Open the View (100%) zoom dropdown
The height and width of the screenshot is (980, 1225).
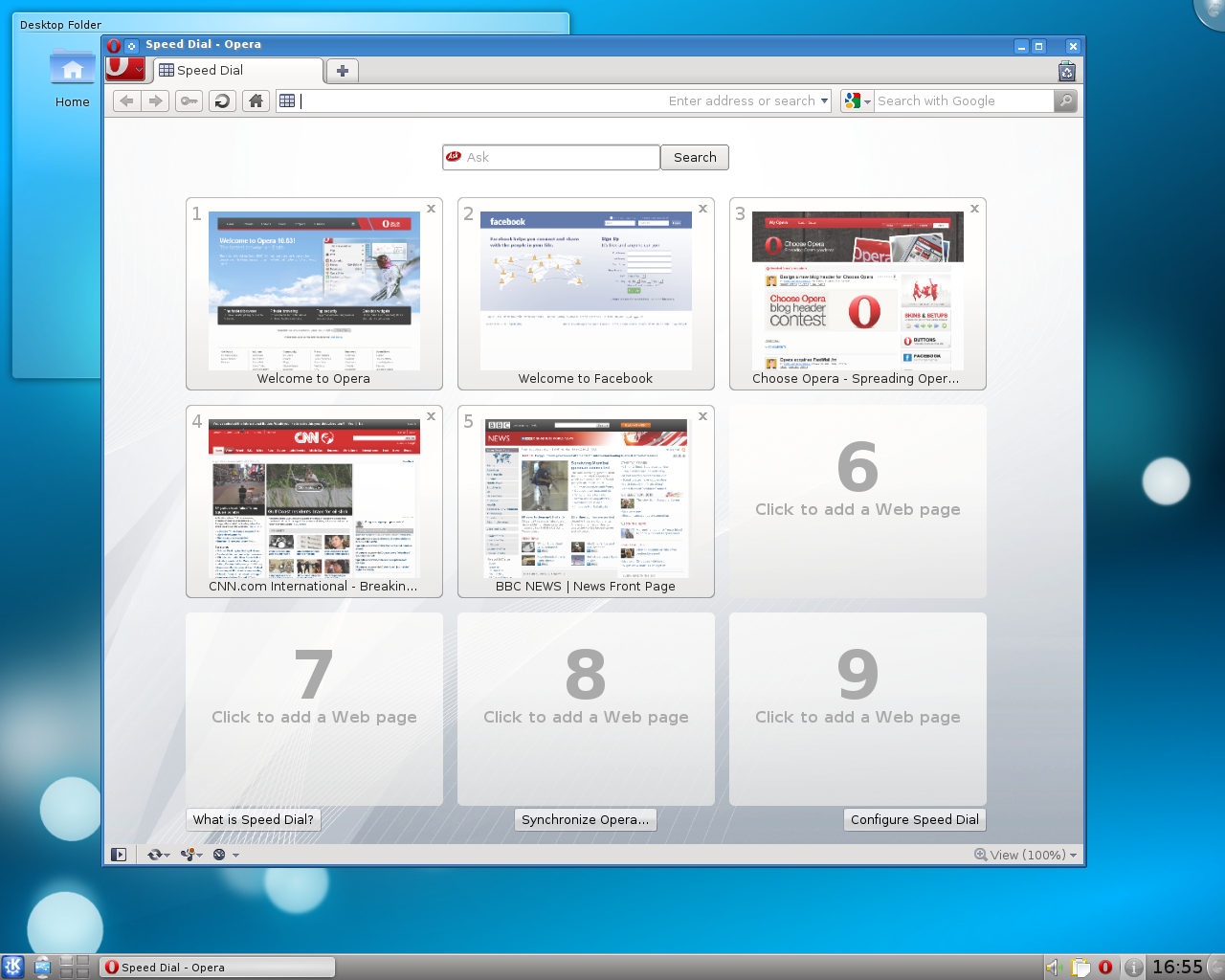1026,855
